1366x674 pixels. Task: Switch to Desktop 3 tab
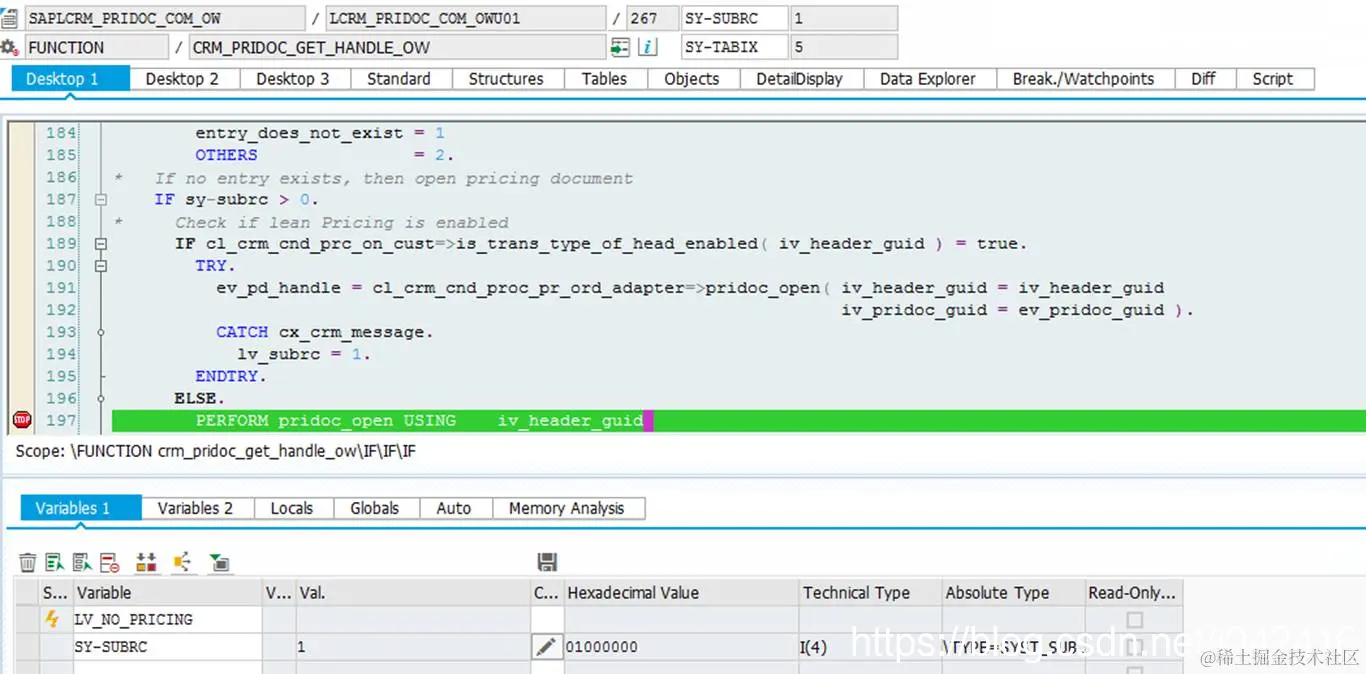click(293, 79)
